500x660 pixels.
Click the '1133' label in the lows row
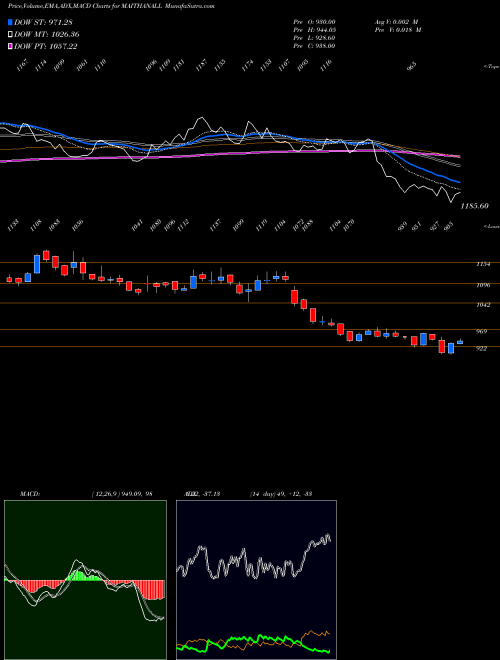tap(12, 226)
